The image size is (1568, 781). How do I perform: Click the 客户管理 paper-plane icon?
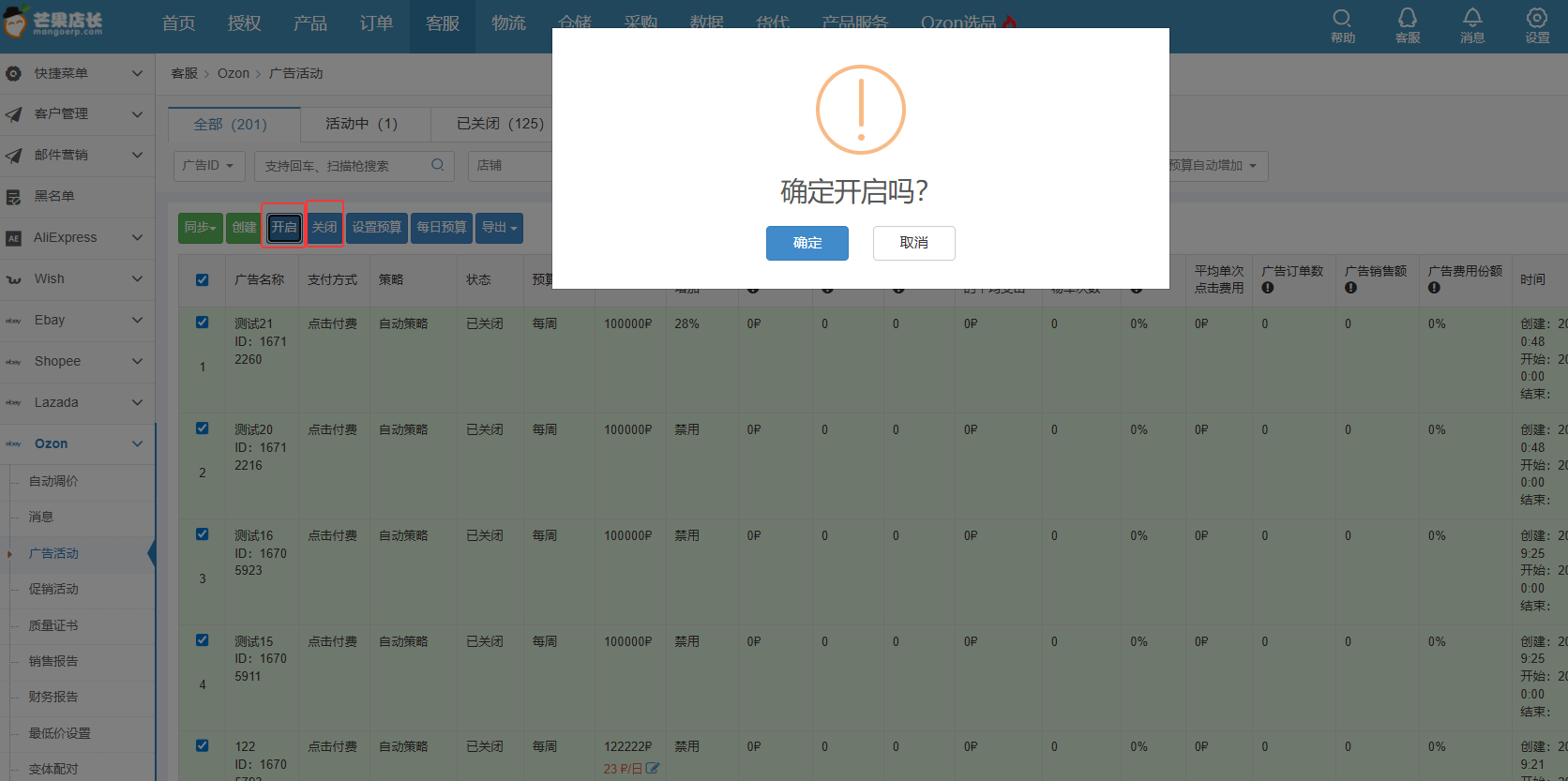point(13,114)
